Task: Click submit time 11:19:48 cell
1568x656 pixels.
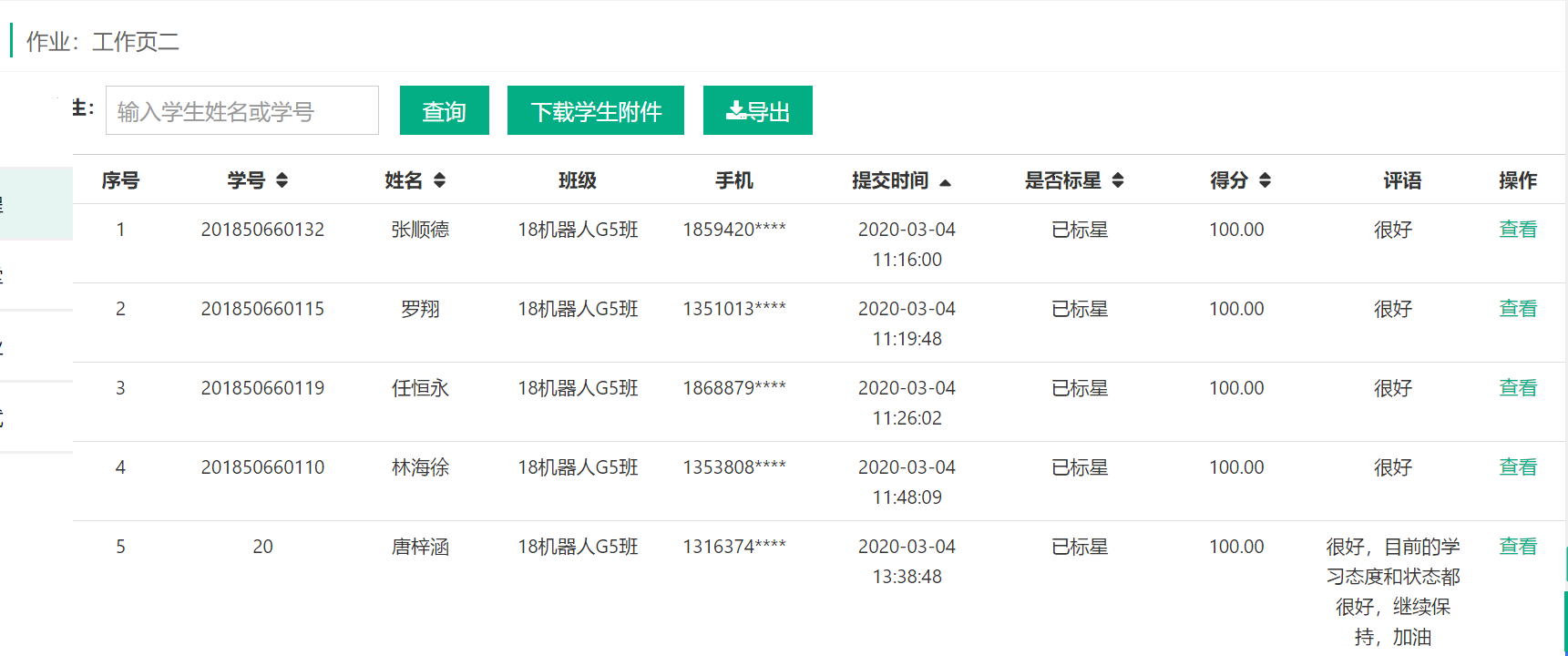Action: pyautogui.click(x=907, y=323)
